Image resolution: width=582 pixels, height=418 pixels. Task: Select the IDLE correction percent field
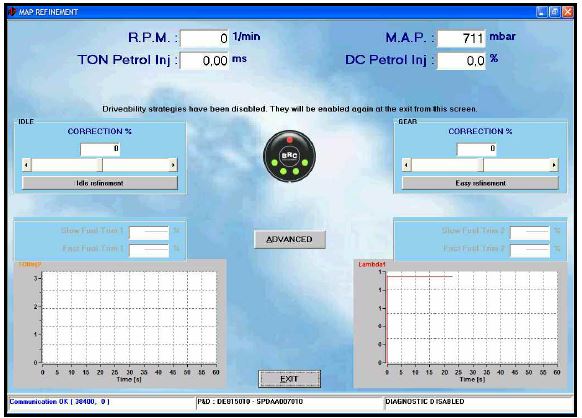coord(100,149)
